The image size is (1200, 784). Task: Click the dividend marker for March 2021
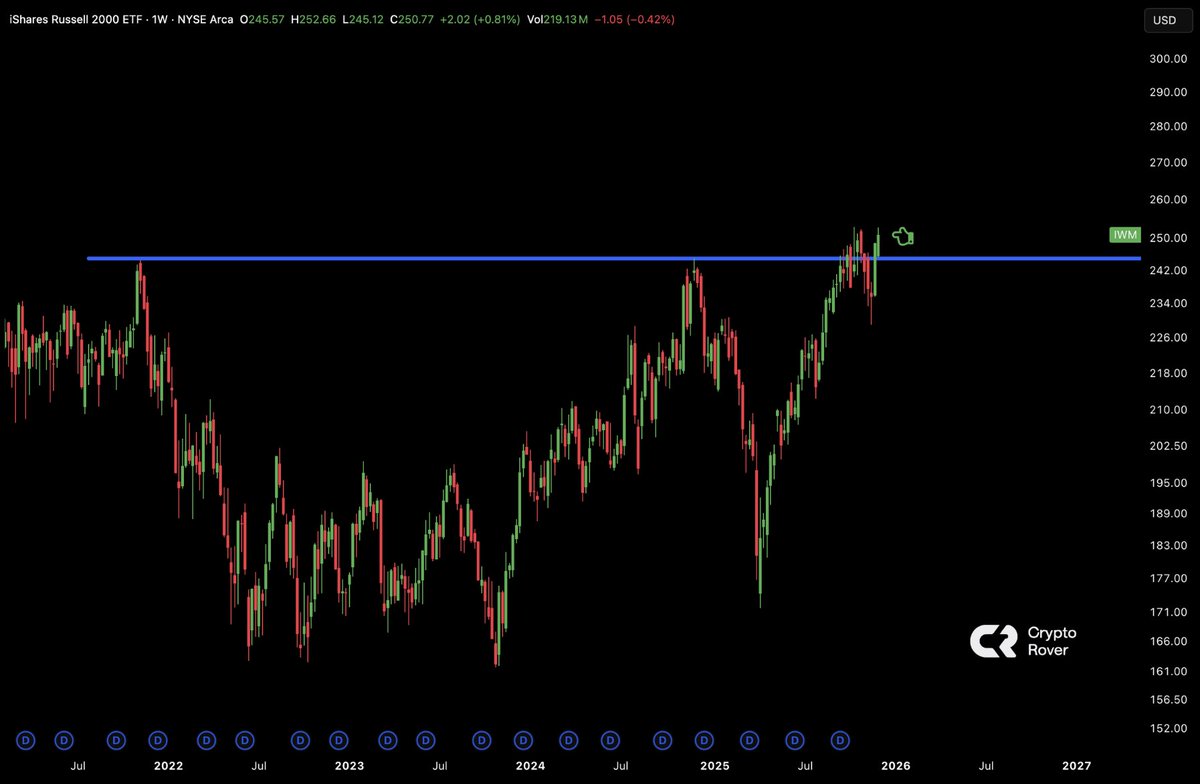(x=27, y=740)
